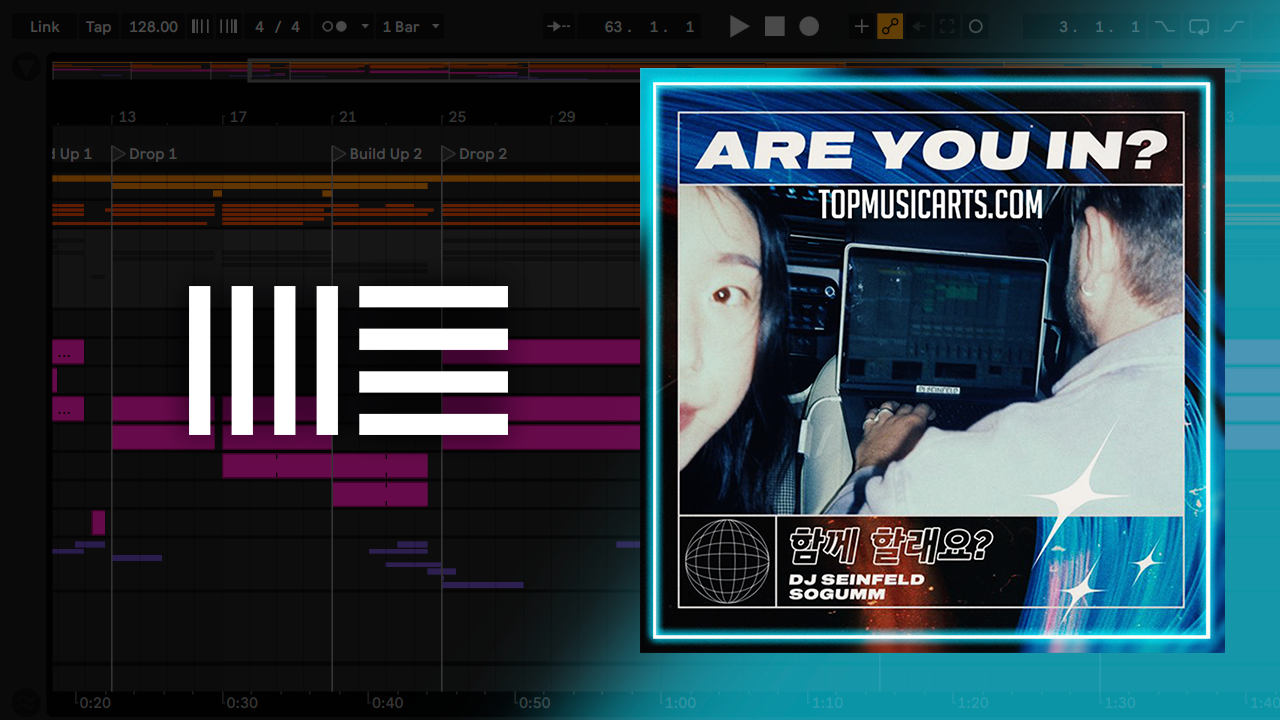Image resolution: width=1280 pixels, height=720 pixels.
Task: Click the Session Record circle icon
Action: [976, 27]
